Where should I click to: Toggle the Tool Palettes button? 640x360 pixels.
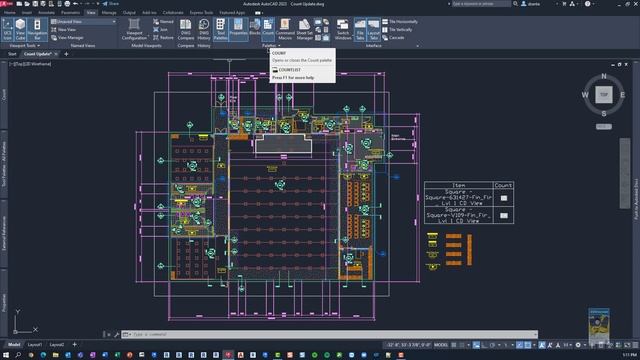(x=220, y=29)
